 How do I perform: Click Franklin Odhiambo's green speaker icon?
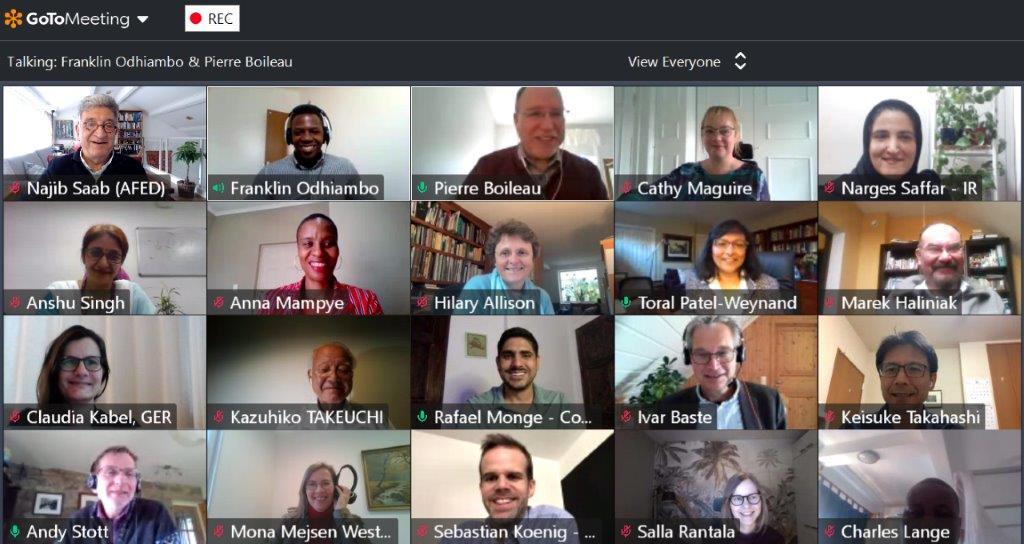218,189
